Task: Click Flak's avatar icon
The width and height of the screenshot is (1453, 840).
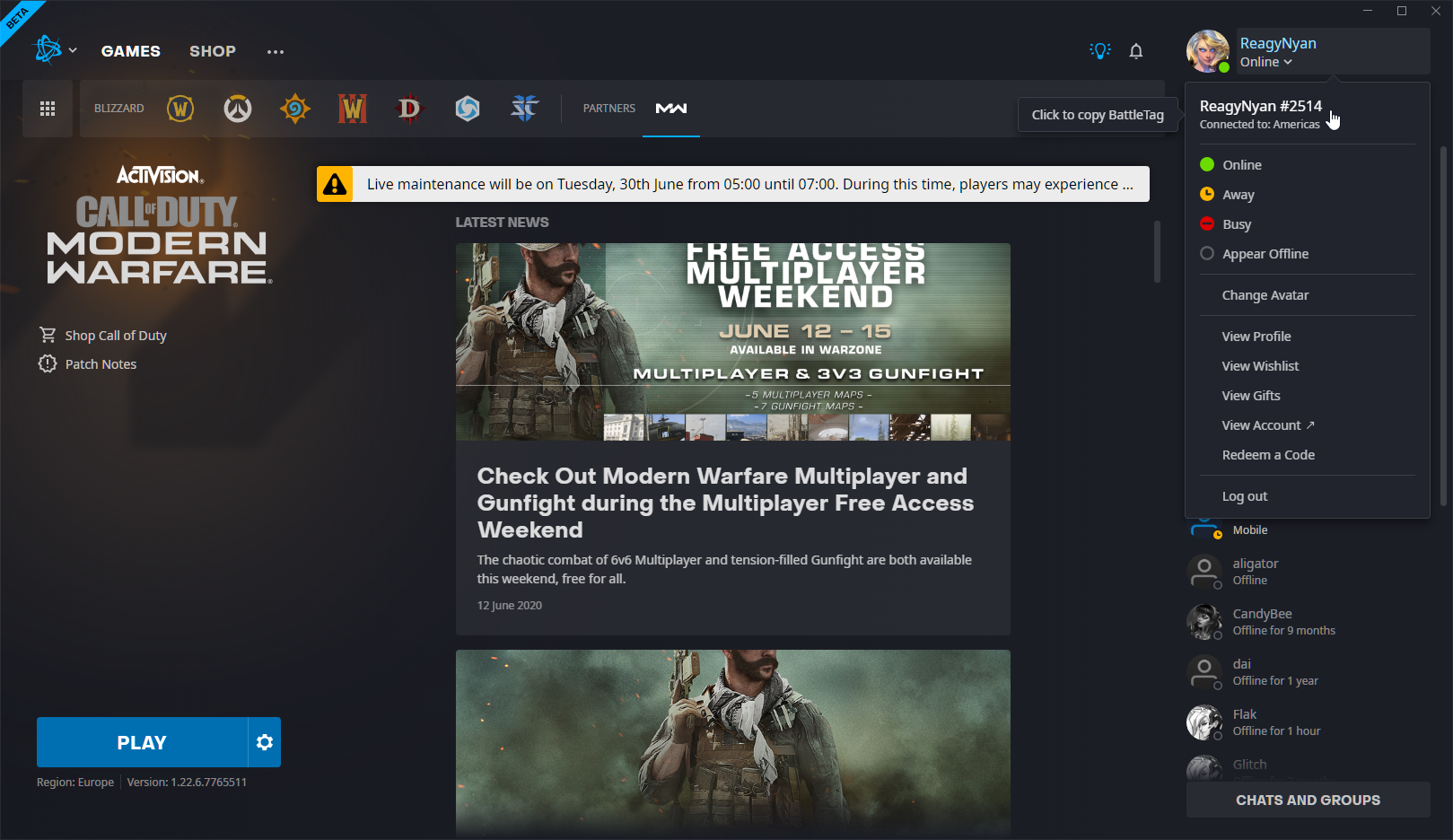Action: click(1204, 722)
